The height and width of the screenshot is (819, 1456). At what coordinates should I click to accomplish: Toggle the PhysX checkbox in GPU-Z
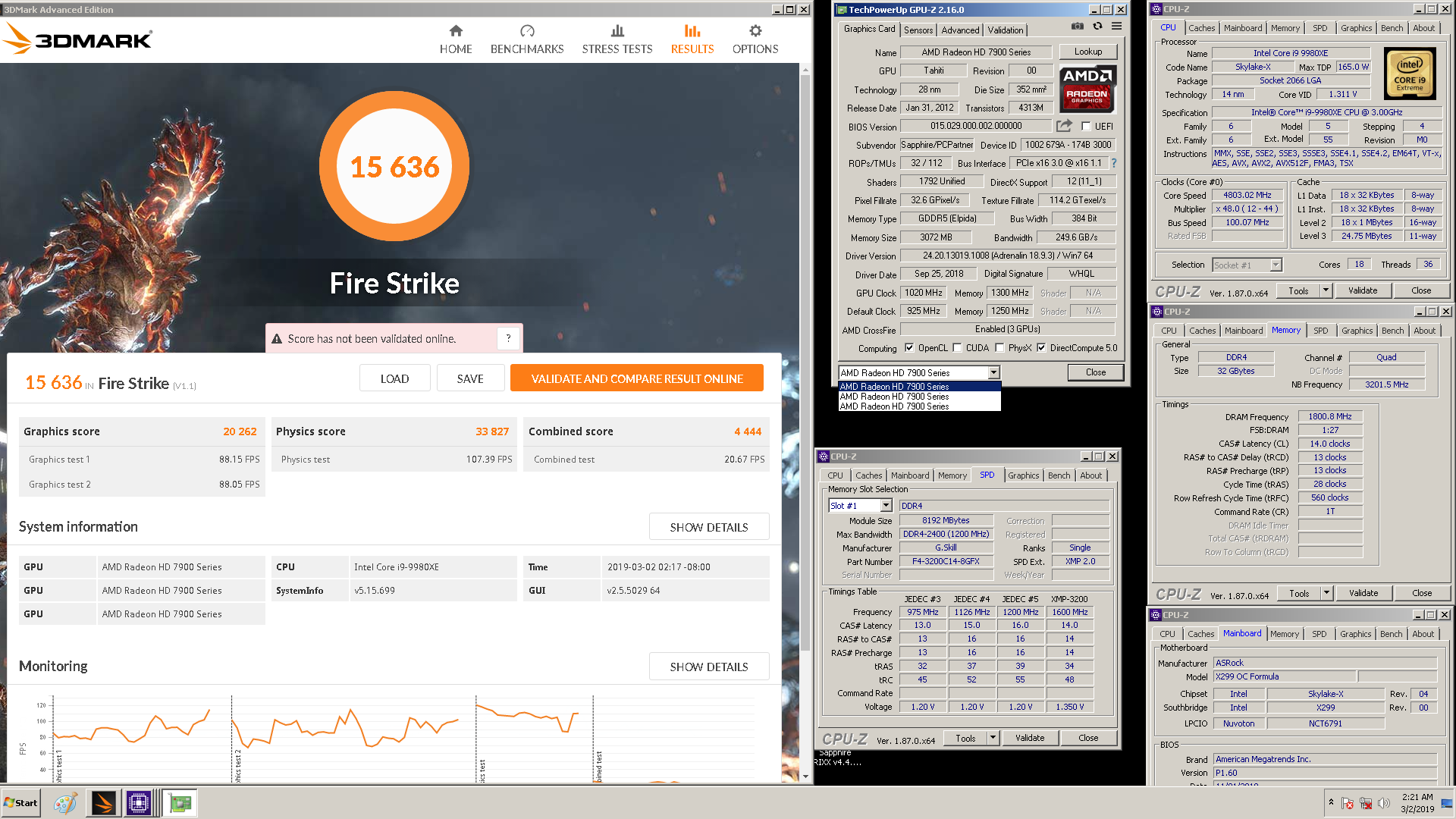[999, 348]
